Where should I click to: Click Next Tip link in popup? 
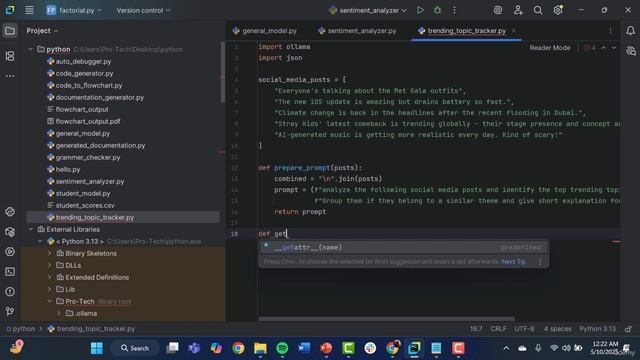pyautogui.click(x=513, y=262)
